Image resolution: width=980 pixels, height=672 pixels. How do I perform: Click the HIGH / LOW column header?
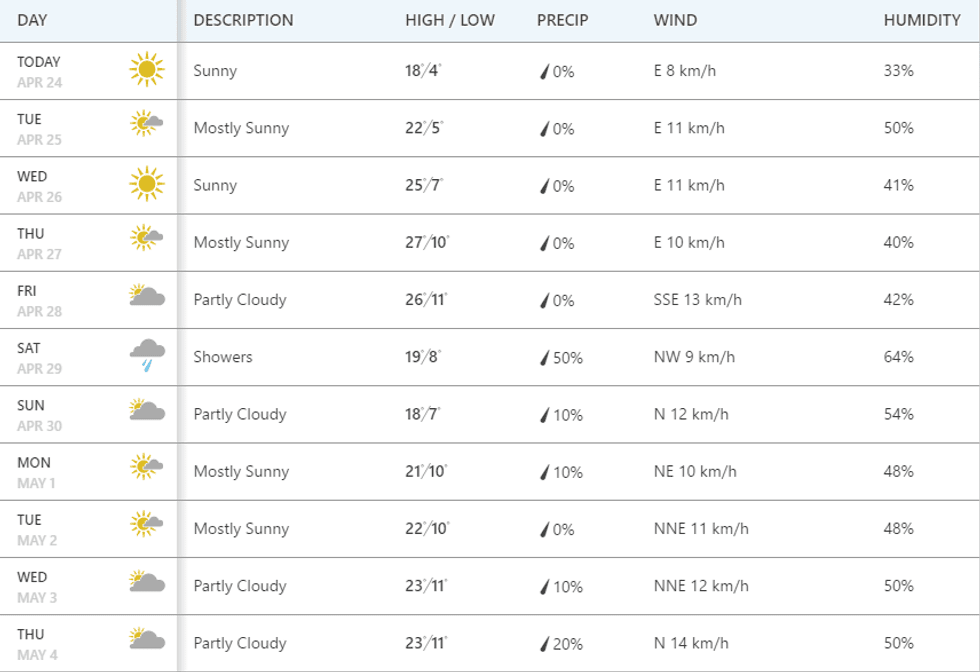coord(450,20)
